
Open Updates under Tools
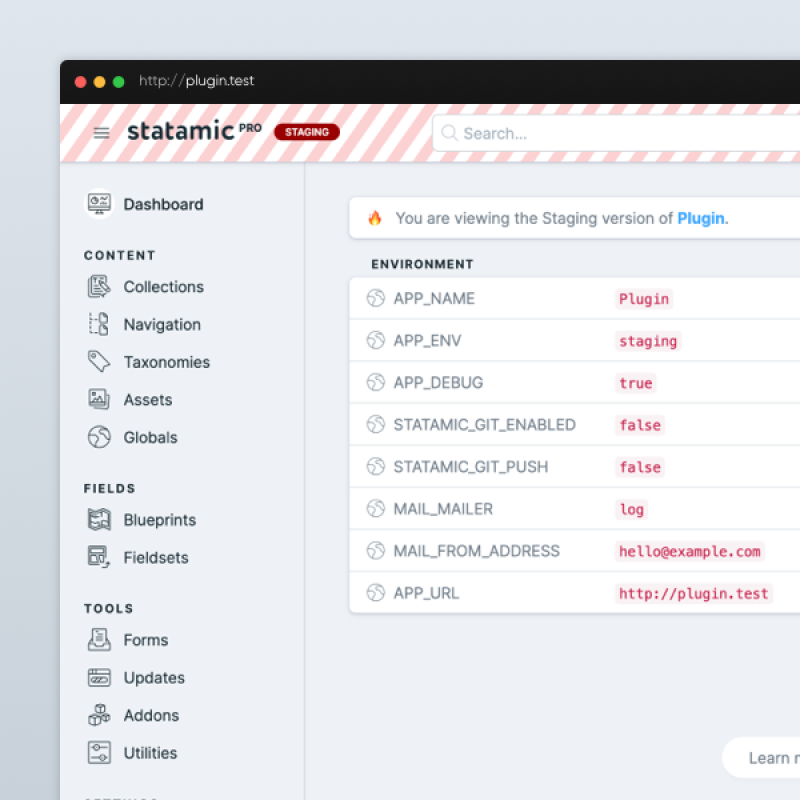click(154, 678)
